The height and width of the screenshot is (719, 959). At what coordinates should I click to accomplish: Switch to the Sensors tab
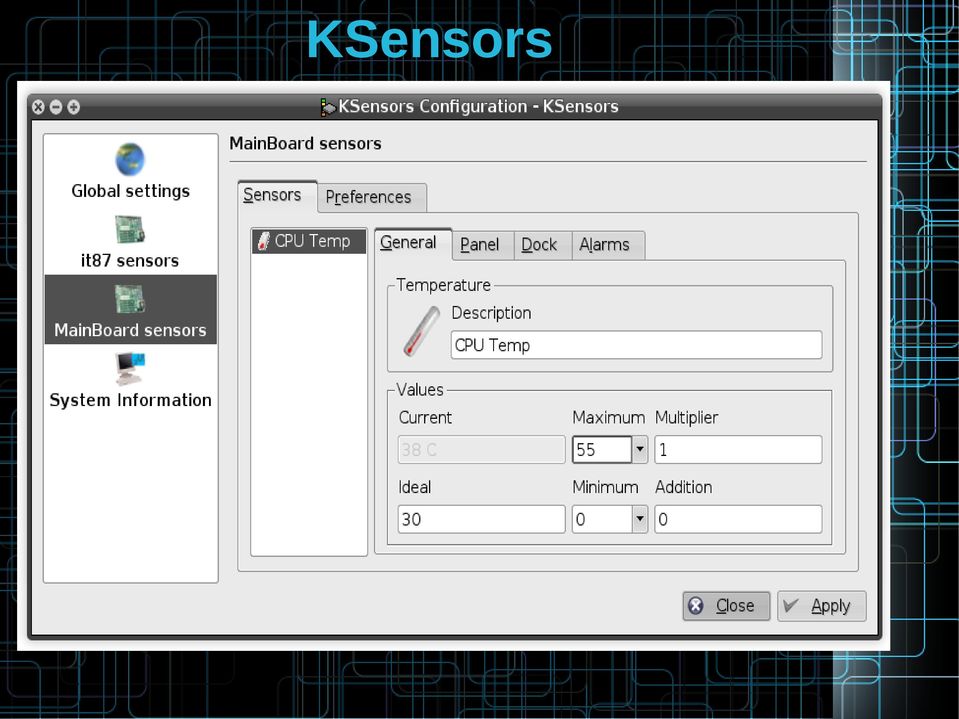[278, 195]
